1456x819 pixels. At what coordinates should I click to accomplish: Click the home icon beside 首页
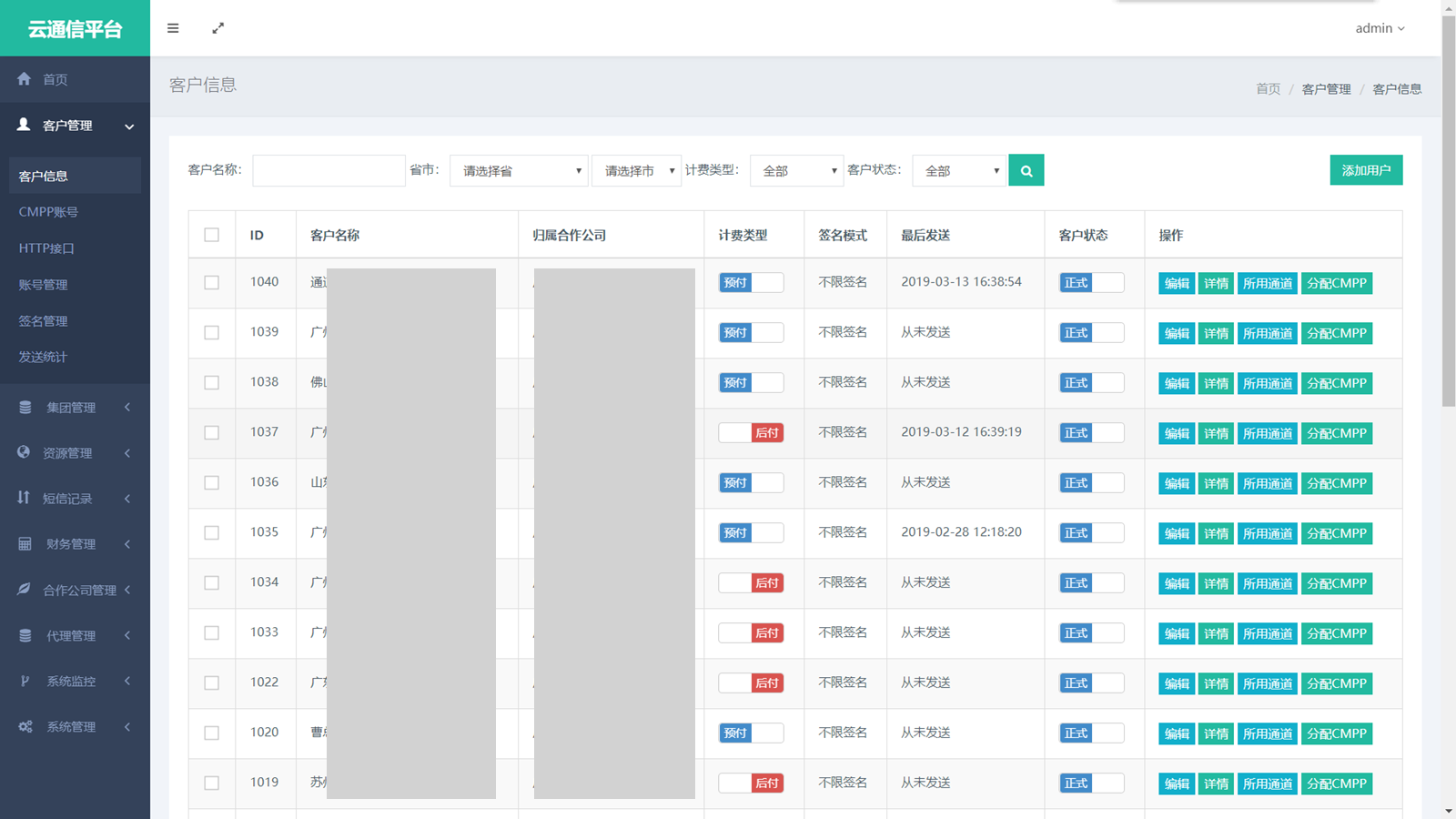pos(25,79)
